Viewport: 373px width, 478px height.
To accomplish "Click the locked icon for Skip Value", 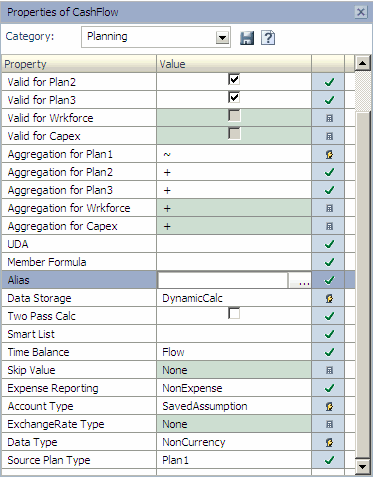I will [x=329, y=370].
